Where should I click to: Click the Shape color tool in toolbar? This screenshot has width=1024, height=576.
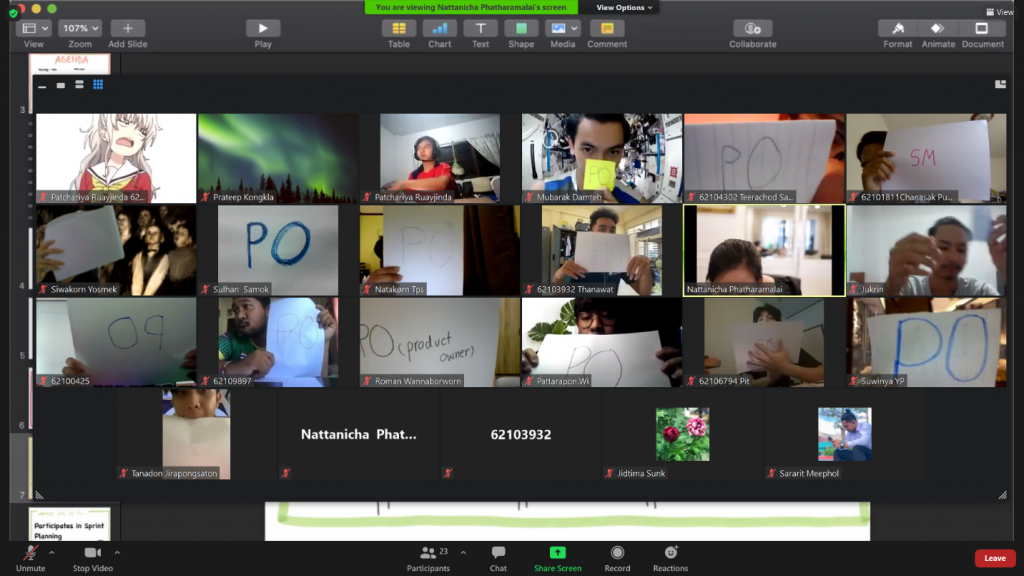point(521,29)
